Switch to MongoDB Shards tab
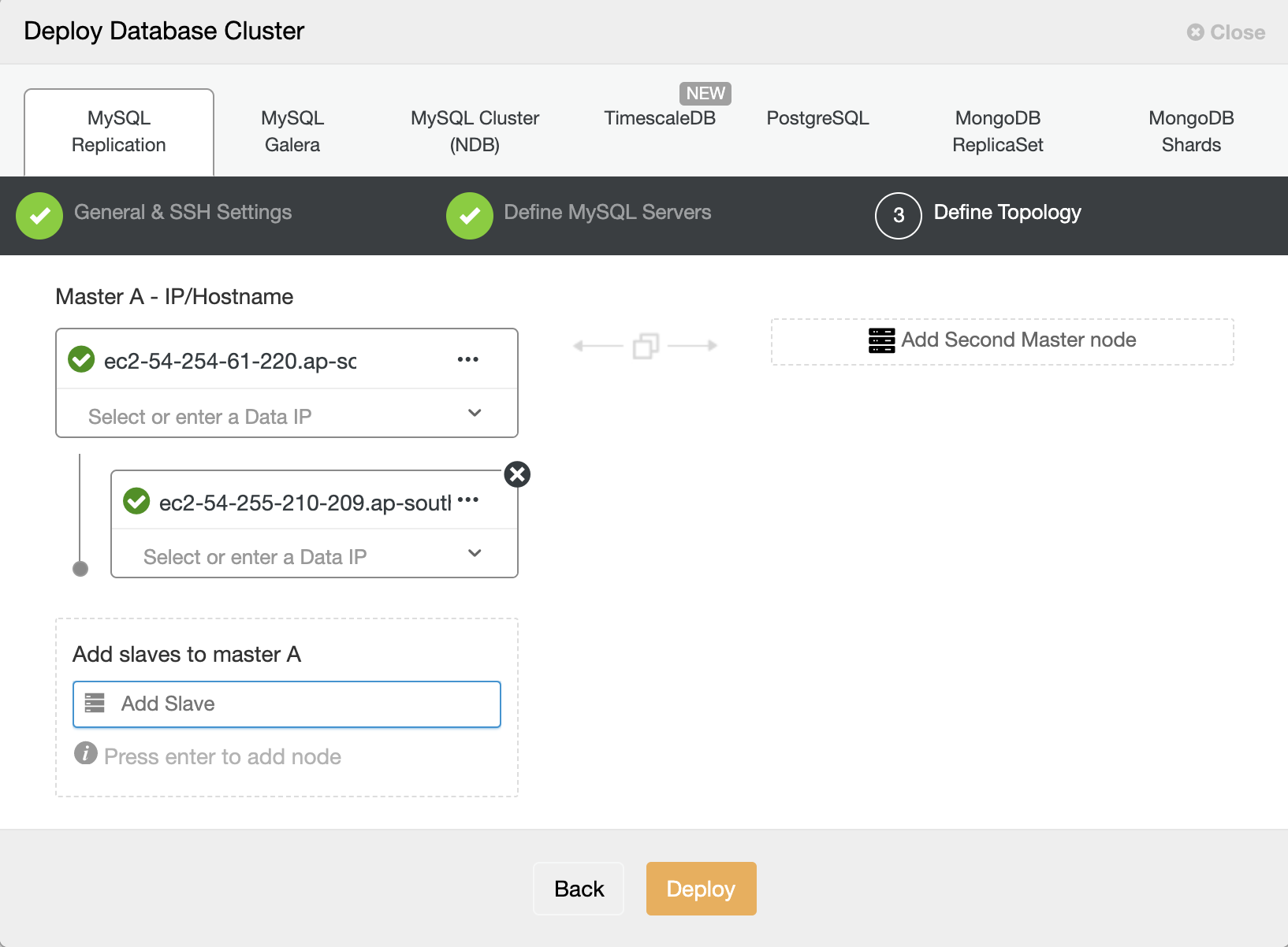Screen dimensions: 1288x947 (x=1191, y=132)
